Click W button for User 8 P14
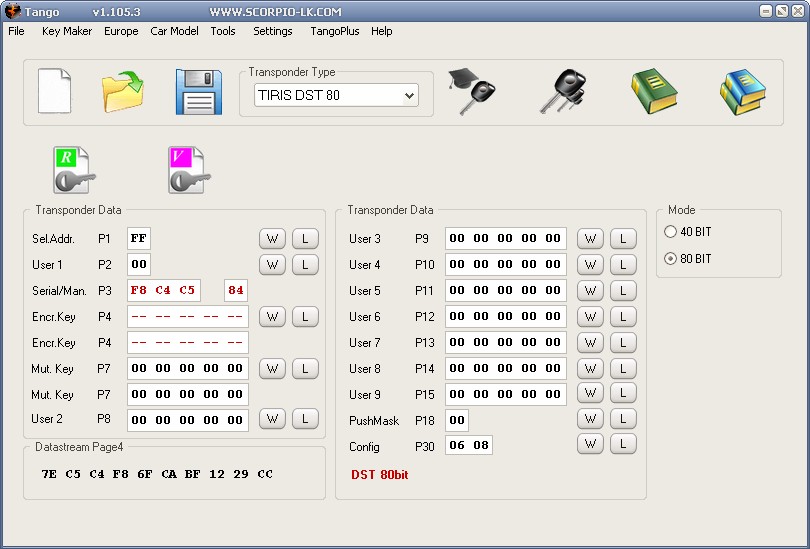 590,369
